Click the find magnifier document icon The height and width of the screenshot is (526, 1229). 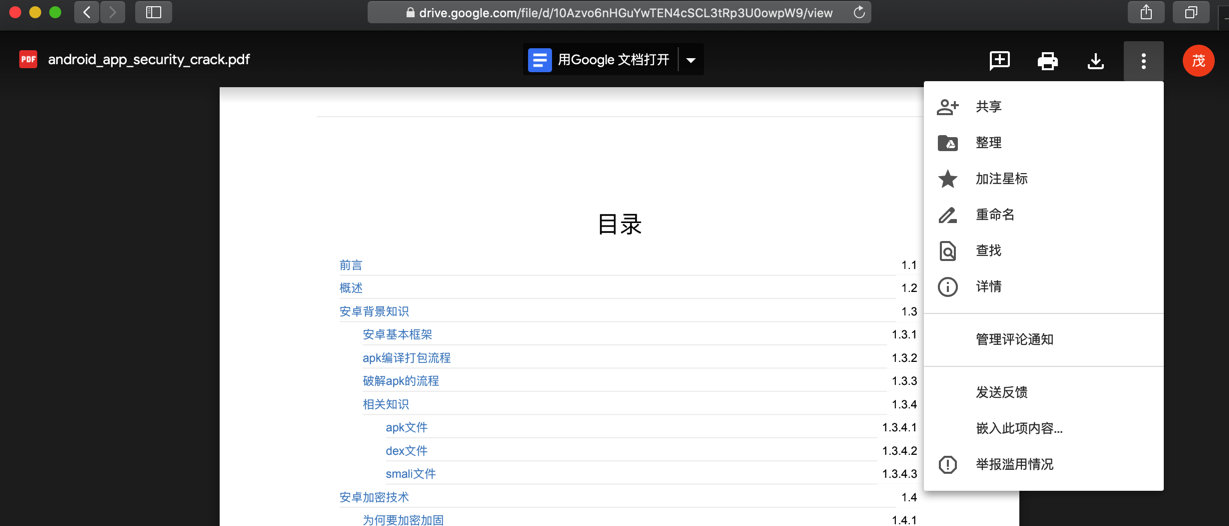(x=947, y=251)
